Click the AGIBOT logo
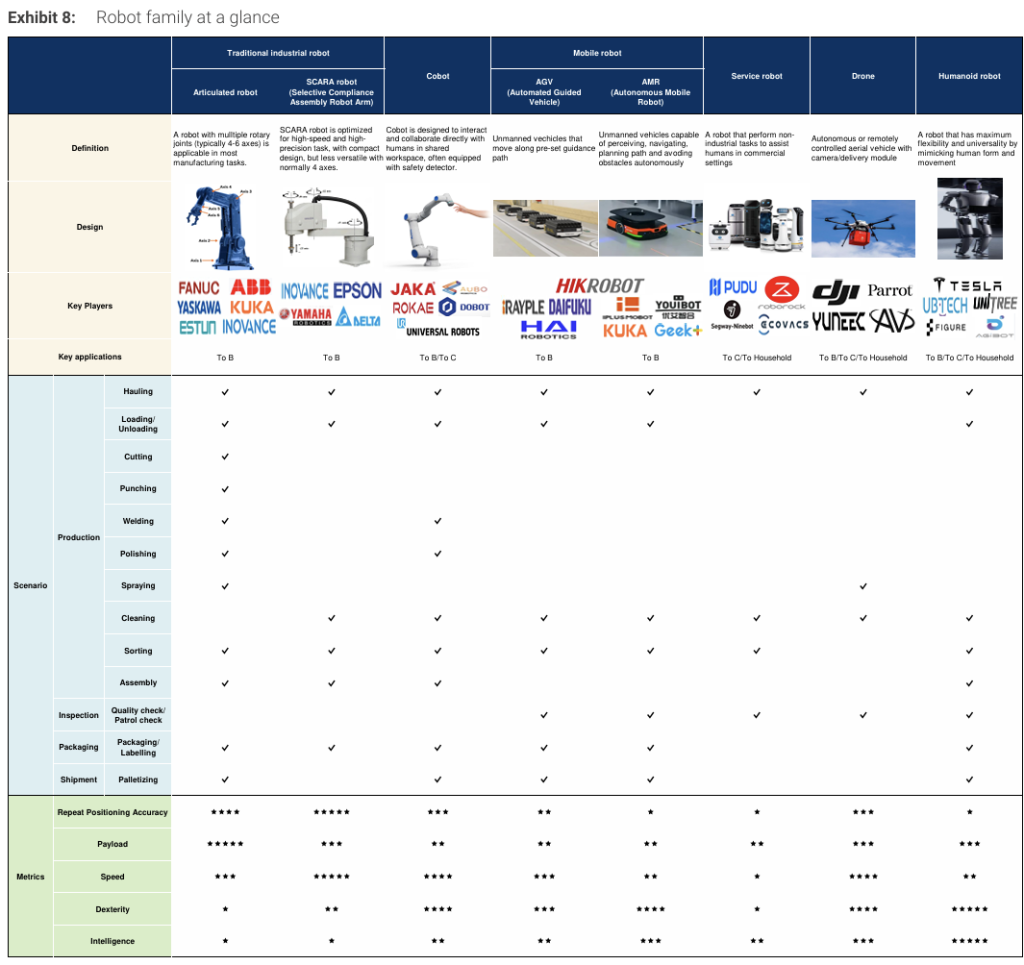 pyautogui.click(x=995, y=327)
